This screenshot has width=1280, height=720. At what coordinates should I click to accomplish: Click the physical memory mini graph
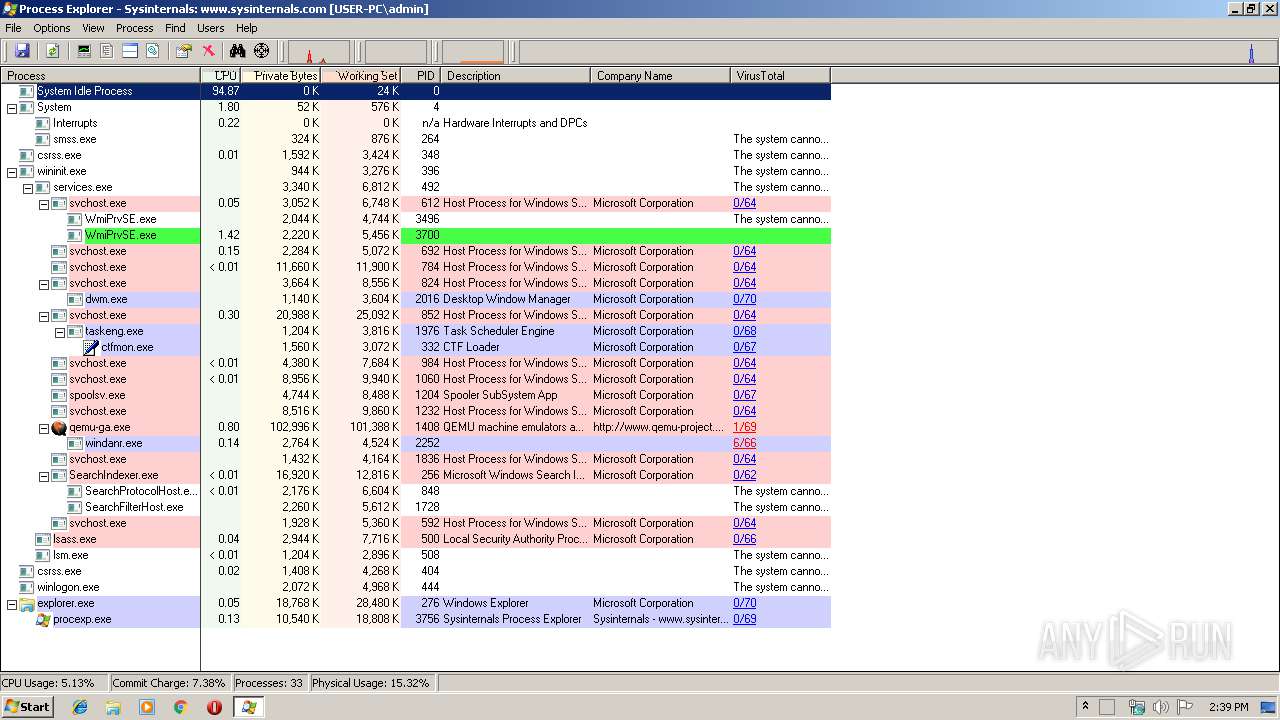(x=473, y=51)
